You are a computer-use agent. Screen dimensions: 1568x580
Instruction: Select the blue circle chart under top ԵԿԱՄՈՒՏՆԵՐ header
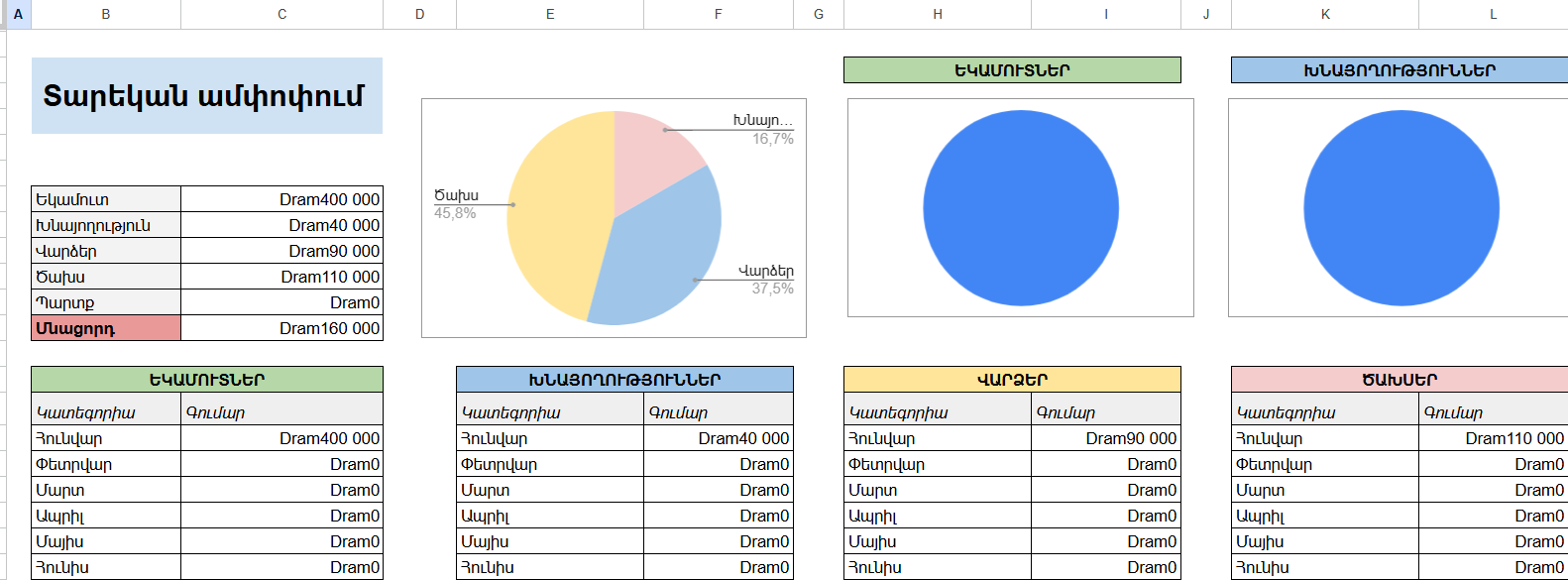pyautogui.click(x=1020, y=208)
